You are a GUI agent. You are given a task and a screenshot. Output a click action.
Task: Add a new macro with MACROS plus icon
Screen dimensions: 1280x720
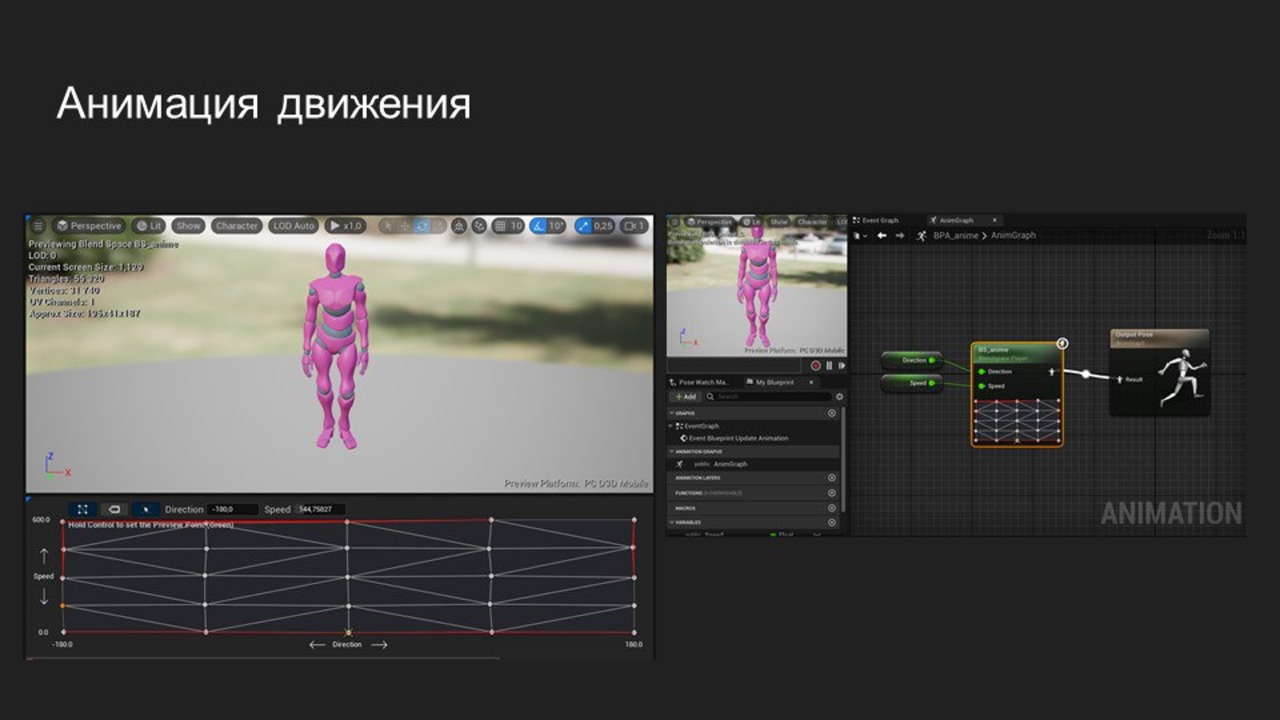click(x=832, y=508)
